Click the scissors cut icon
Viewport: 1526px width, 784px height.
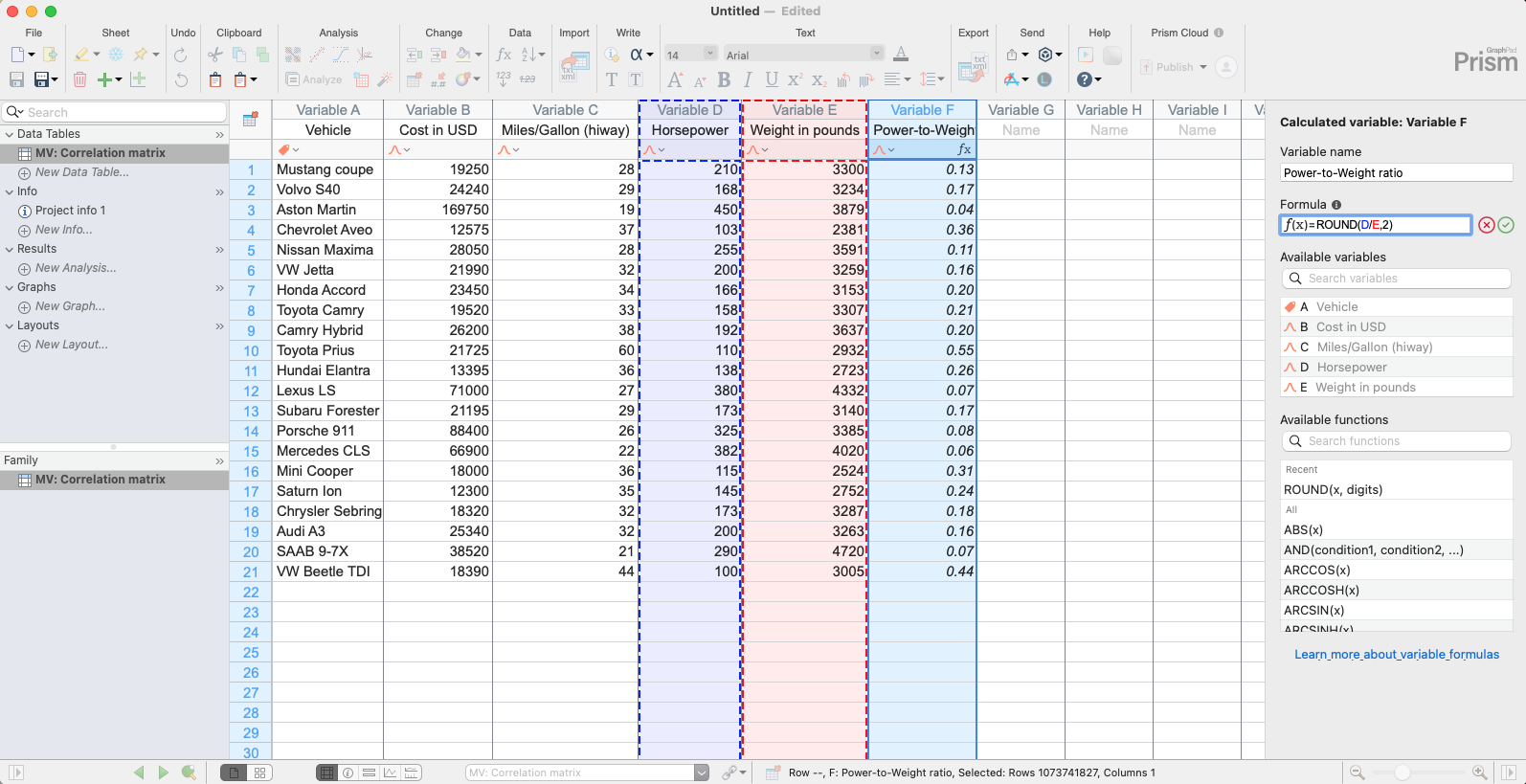pos(215,55)
